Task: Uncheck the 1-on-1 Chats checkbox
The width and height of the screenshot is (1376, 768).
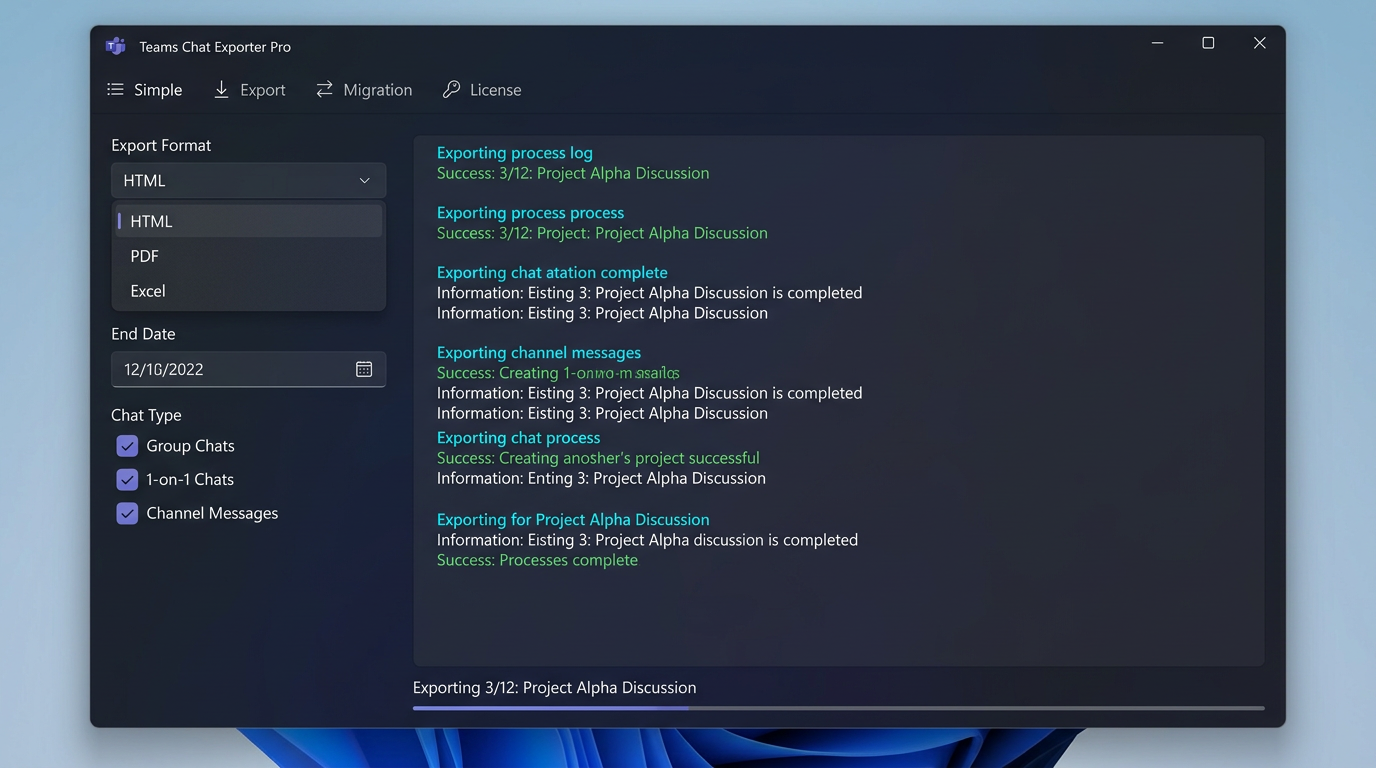Action: point(127,480)
